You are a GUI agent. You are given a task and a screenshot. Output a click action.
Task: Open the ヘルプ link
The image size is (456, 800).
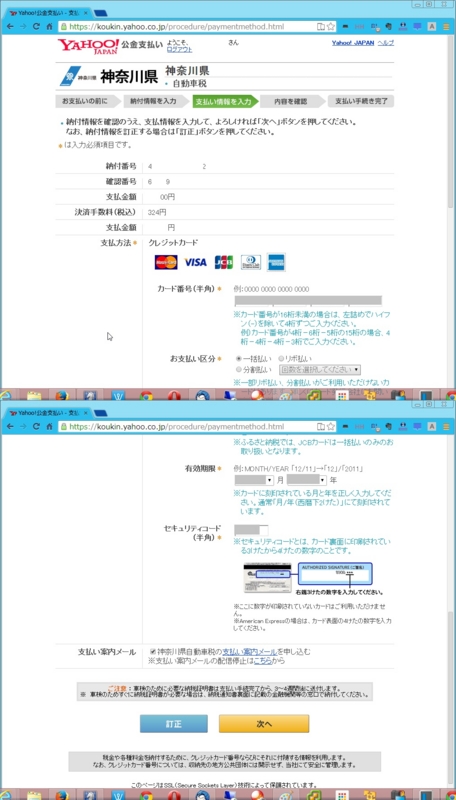386,43
